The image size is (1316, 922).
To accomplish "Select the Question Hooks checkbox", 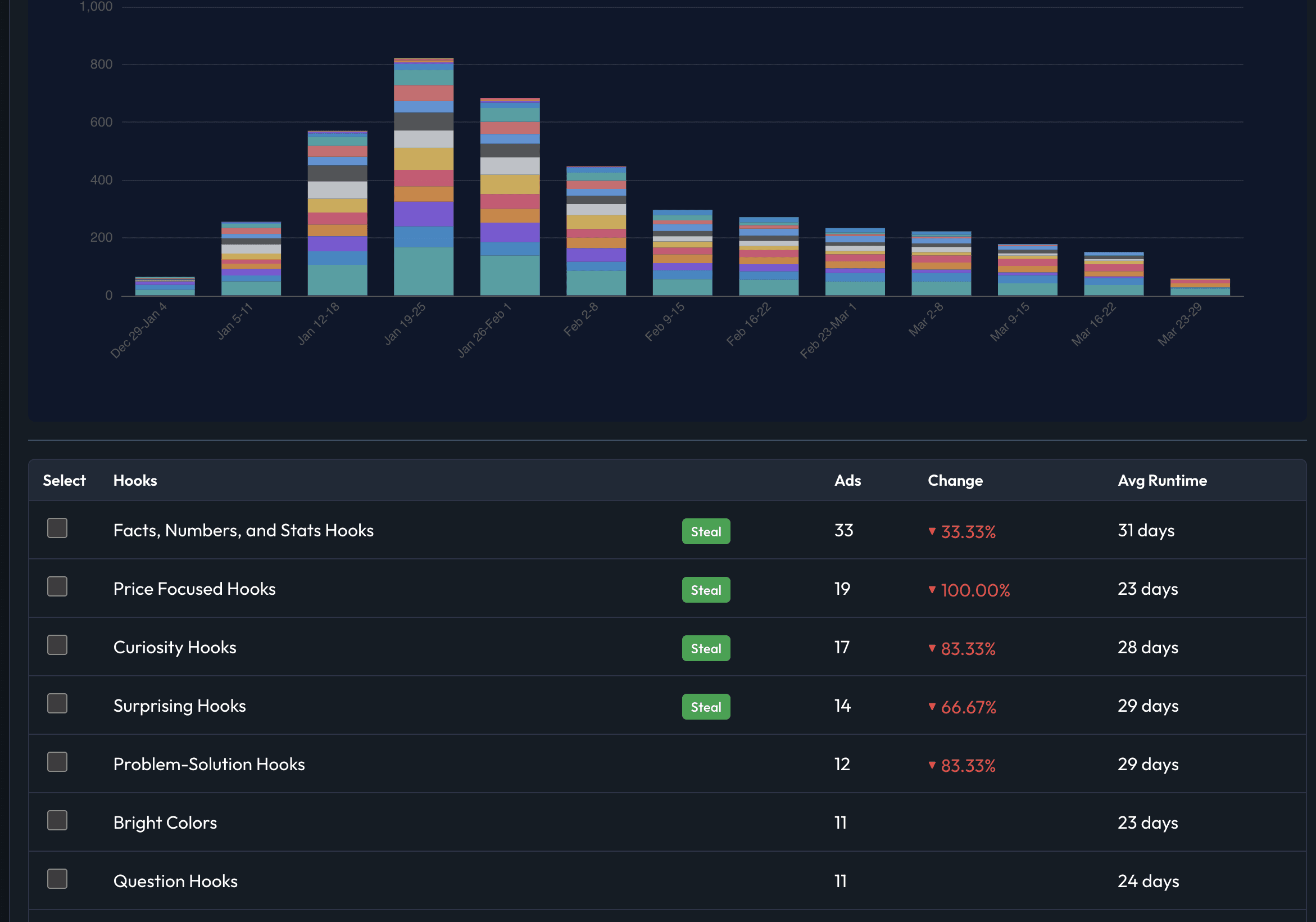I will (57, 879).
